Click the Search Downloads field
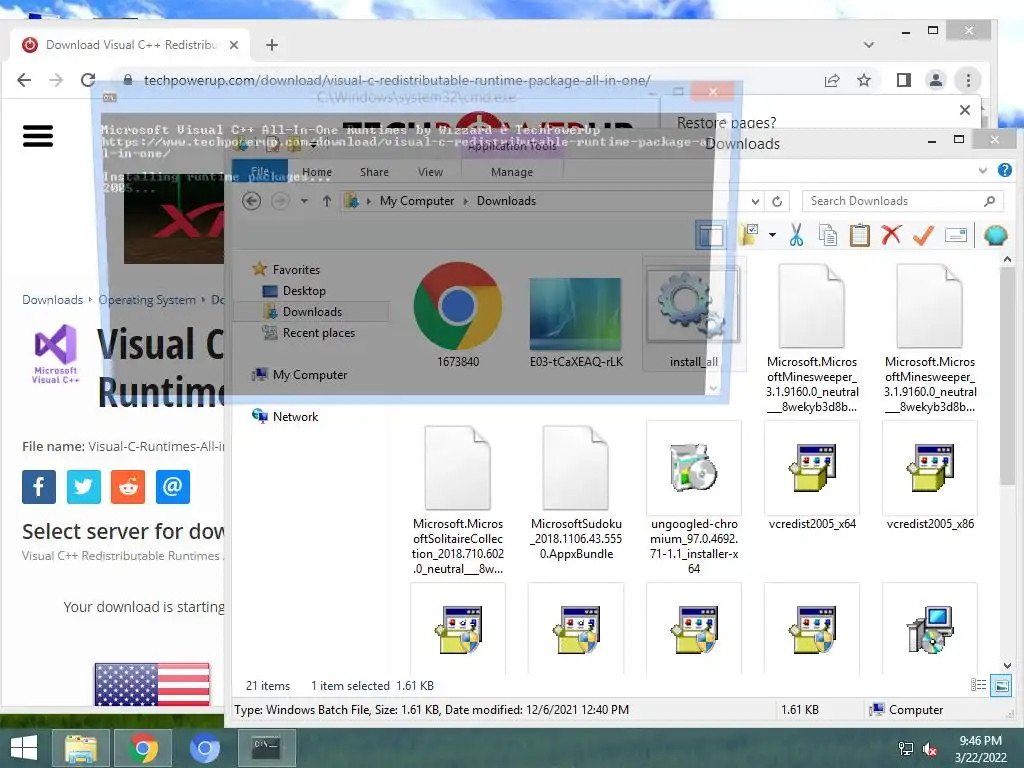Image resolution: width=1024 pixels, height=768 pixels. [903, 201]
